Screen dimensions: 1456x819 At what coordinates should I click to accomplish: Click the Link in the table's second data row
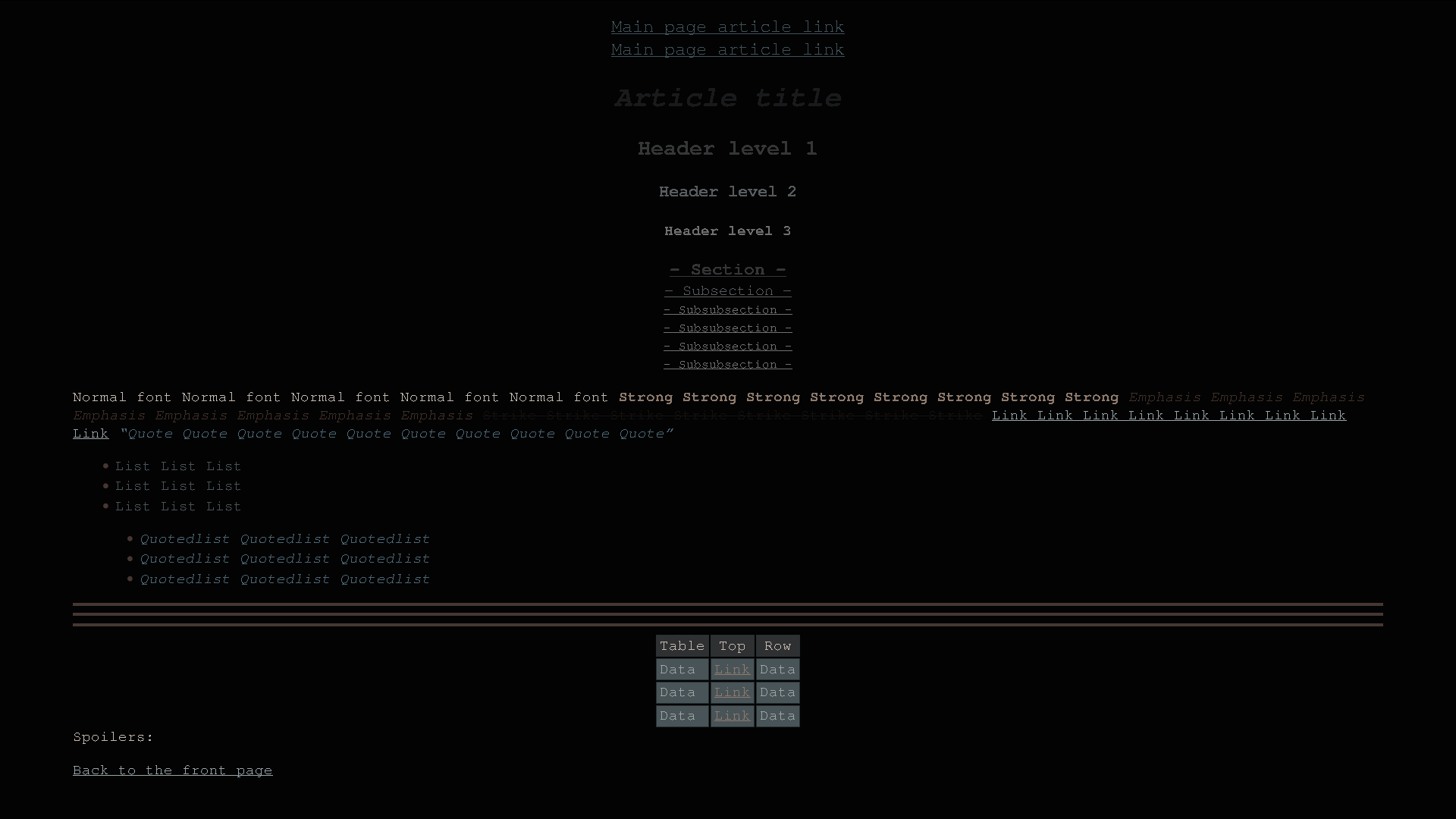tap(732, 692)
